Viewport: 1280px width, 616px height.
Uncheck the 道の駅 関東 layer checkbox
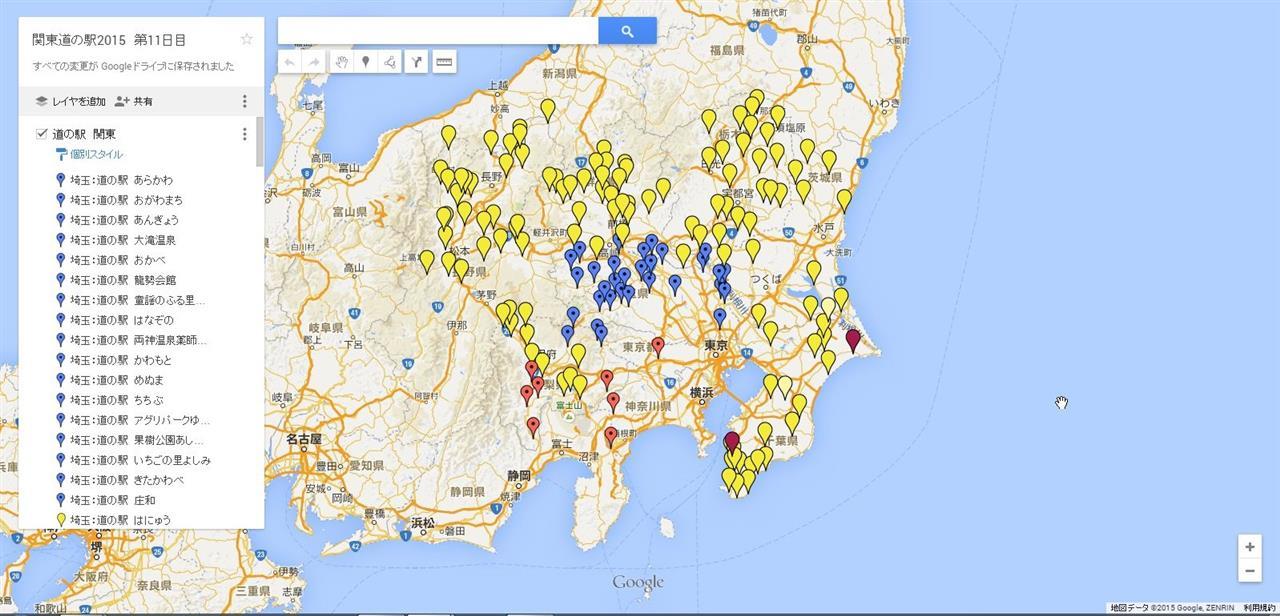[x=41, y=134]
